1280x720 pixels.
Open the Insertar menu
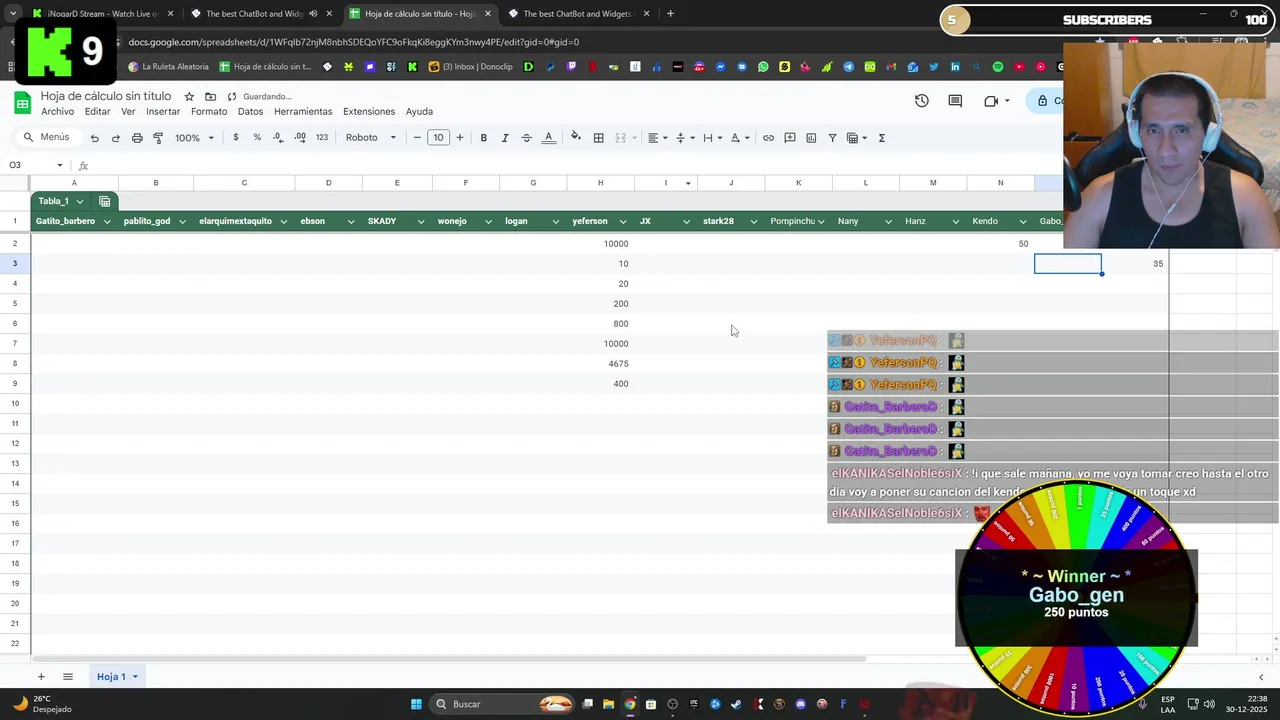[163, 112]
